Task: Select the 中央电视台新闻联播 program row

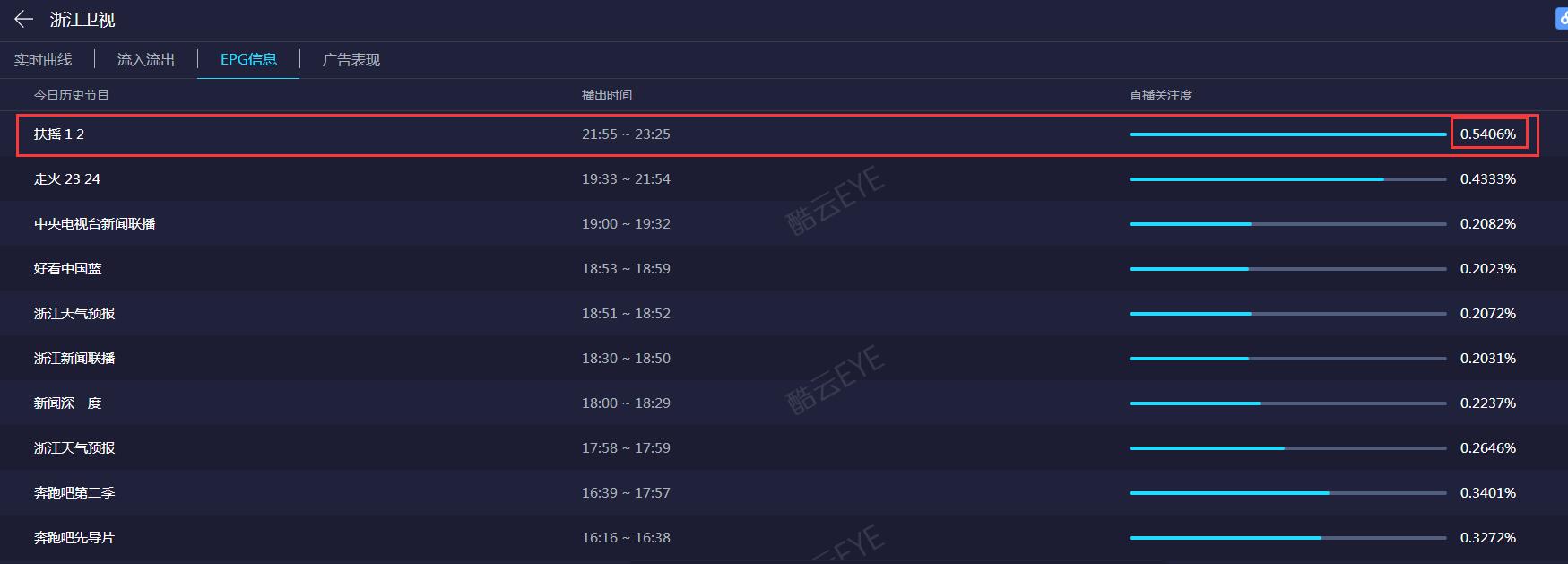Action: pos(95,224)
